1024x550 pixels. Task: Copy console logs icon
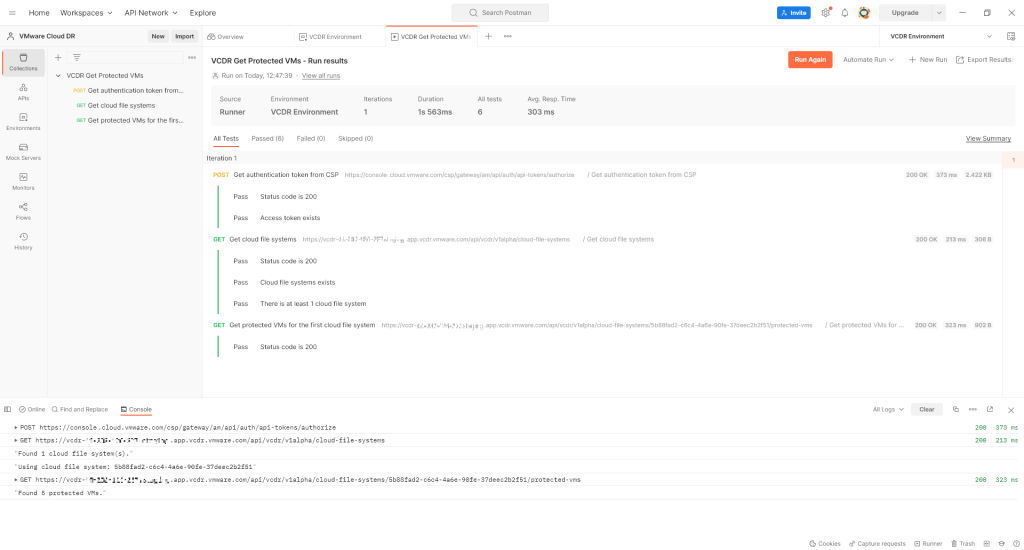click(x=955, y=410)
